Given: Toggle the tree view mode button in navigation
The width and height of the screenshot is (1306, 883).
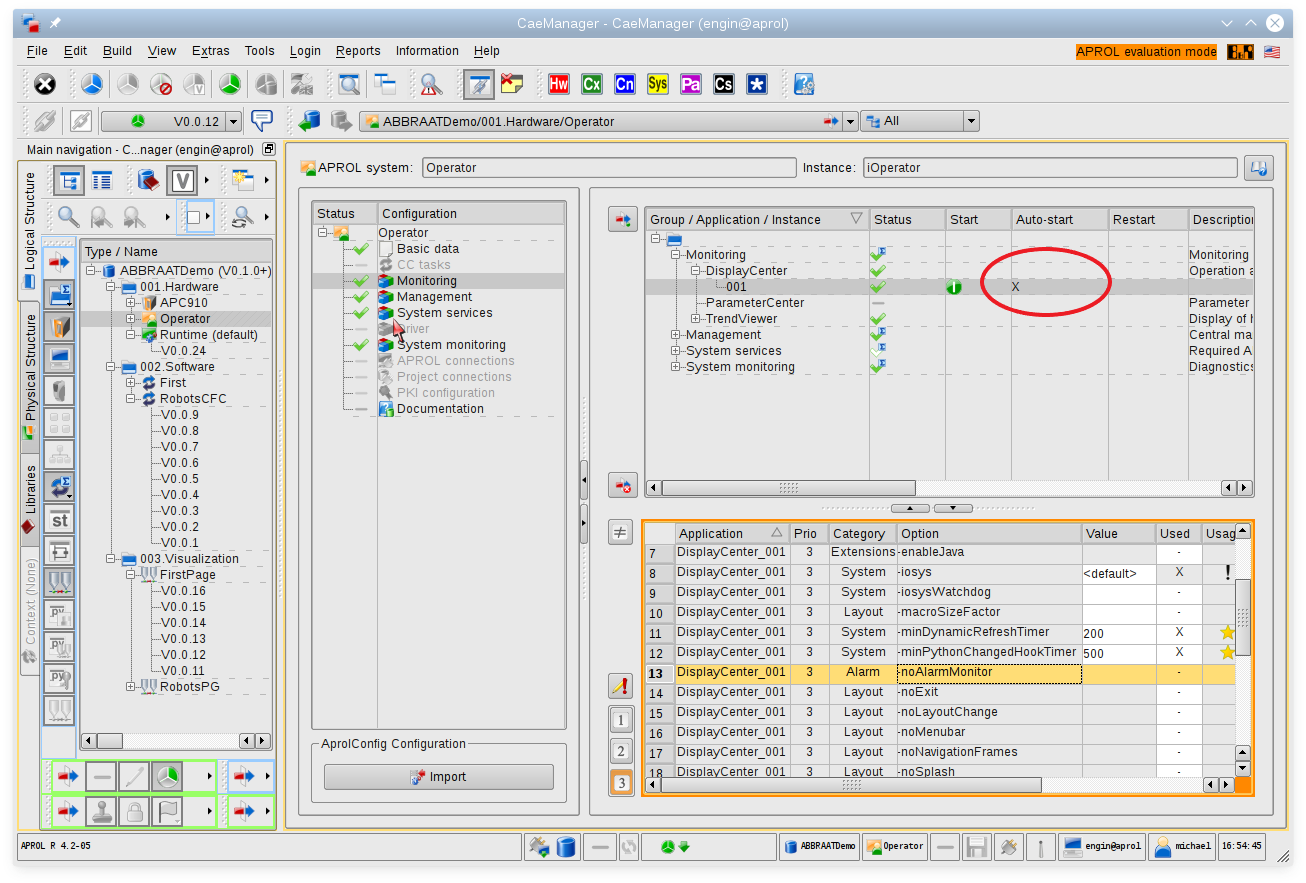Looking at the screenshot, I should click(68, 181).
